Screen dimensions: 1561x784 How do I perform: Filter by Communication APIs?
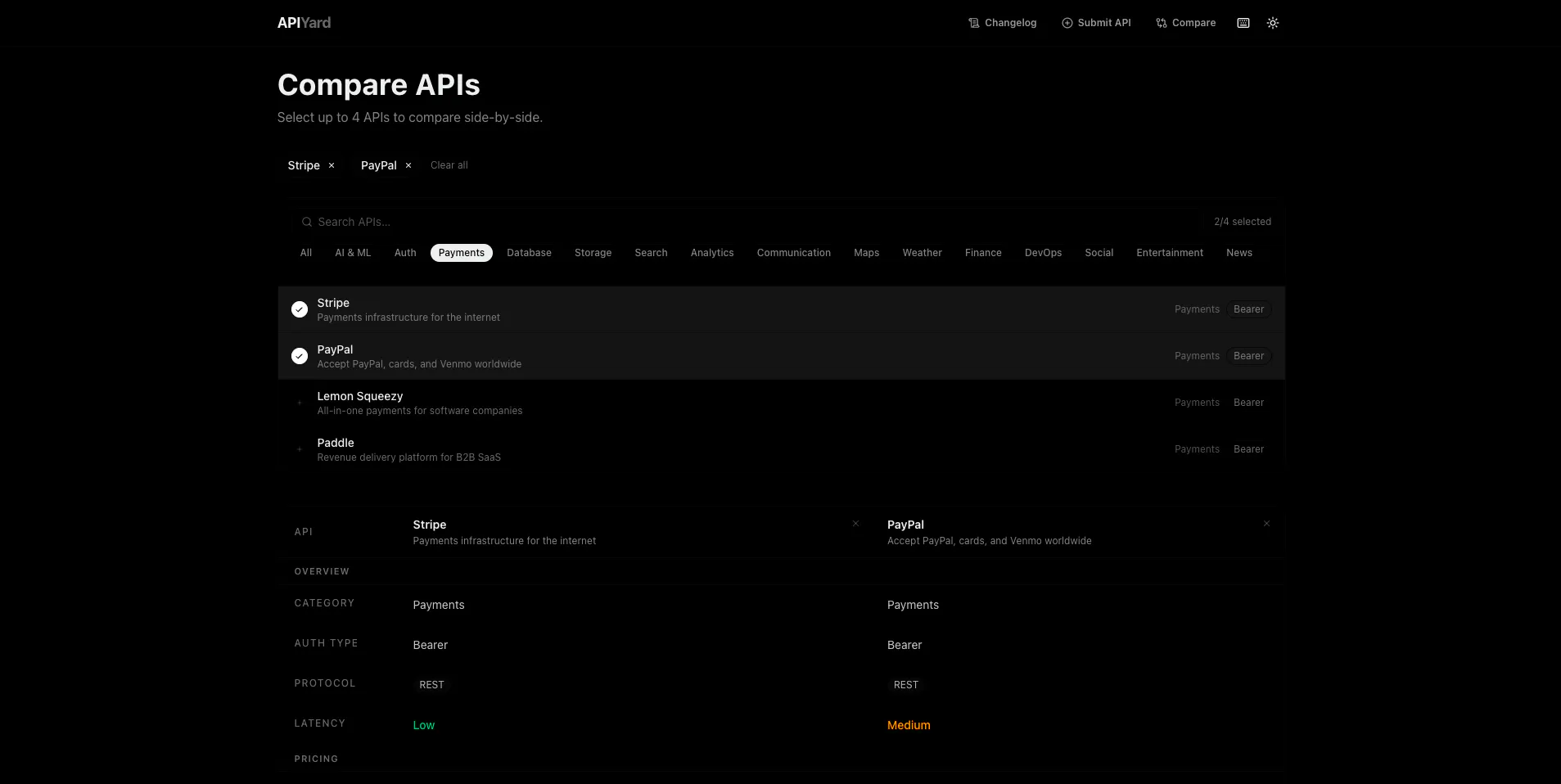click(x=794, y=253)
